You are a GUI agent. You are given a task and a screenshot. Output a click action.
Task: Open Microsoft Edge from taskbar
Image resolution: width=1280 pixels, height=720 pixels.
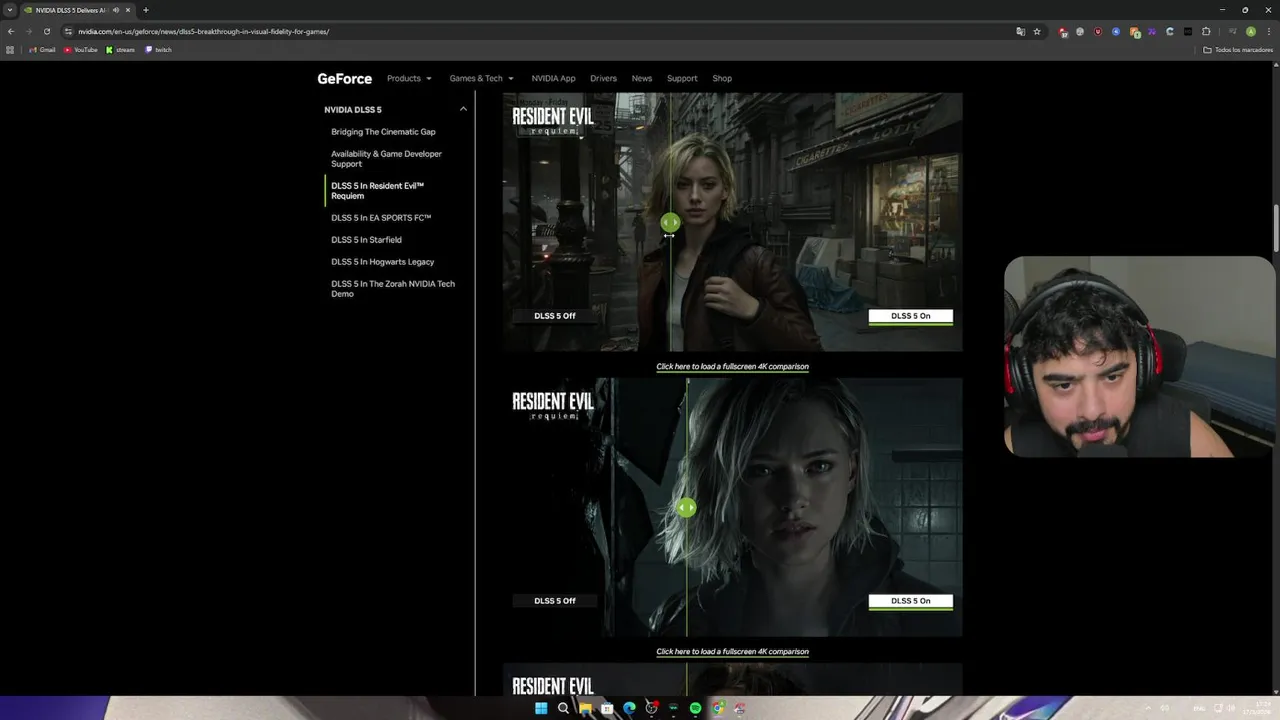pos(629,708)
